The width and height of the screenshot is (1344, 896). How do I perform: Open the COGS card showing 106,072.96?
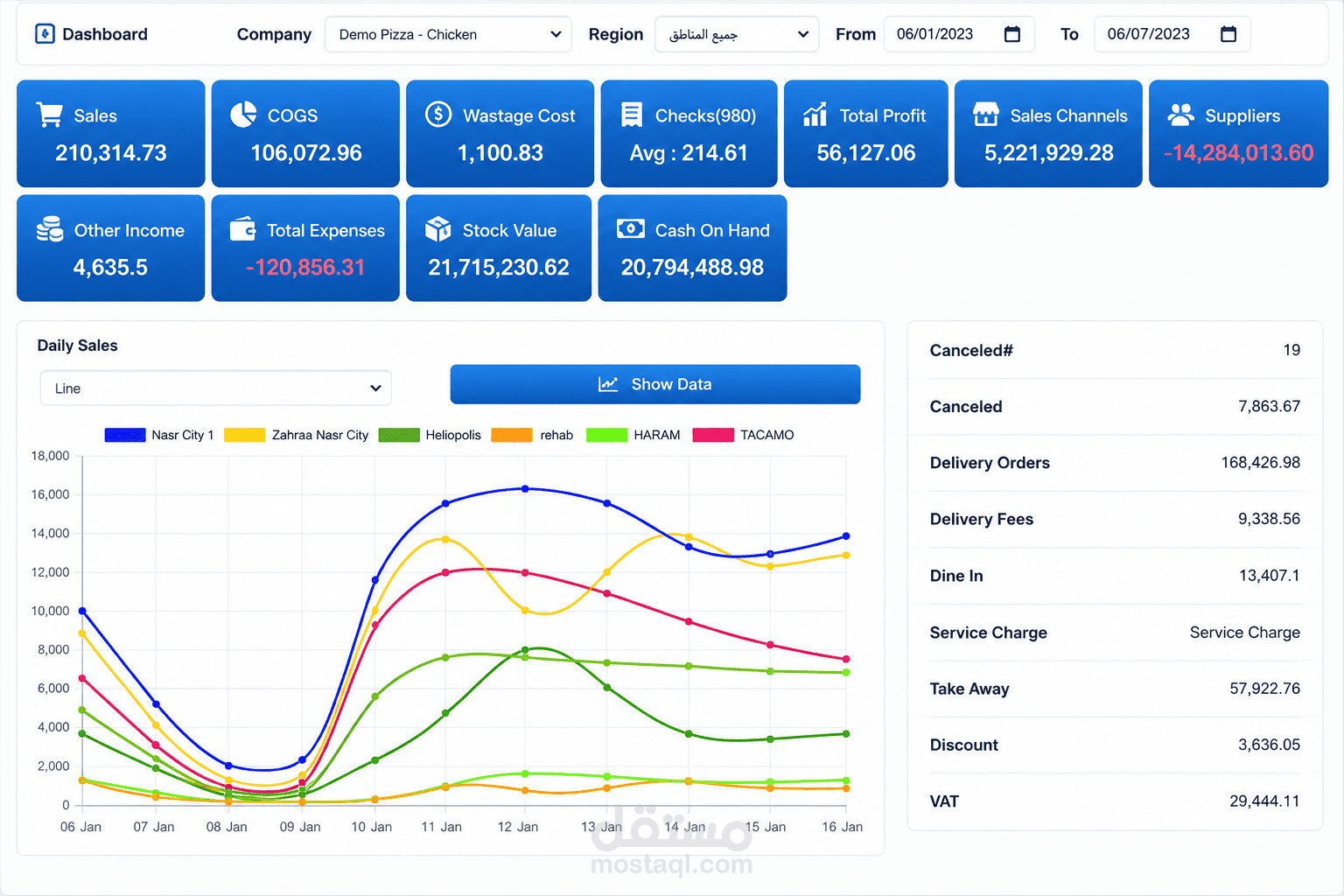point(305,134)
